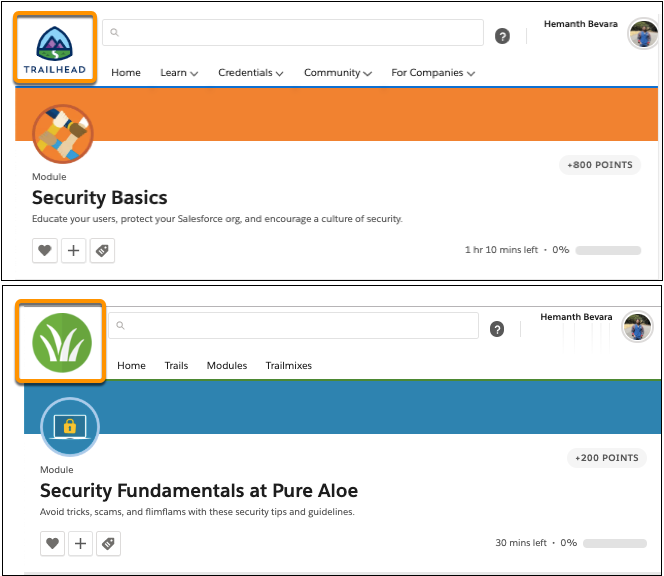
Task: Expand the Community dropdown menu
Action: (338, 73)
